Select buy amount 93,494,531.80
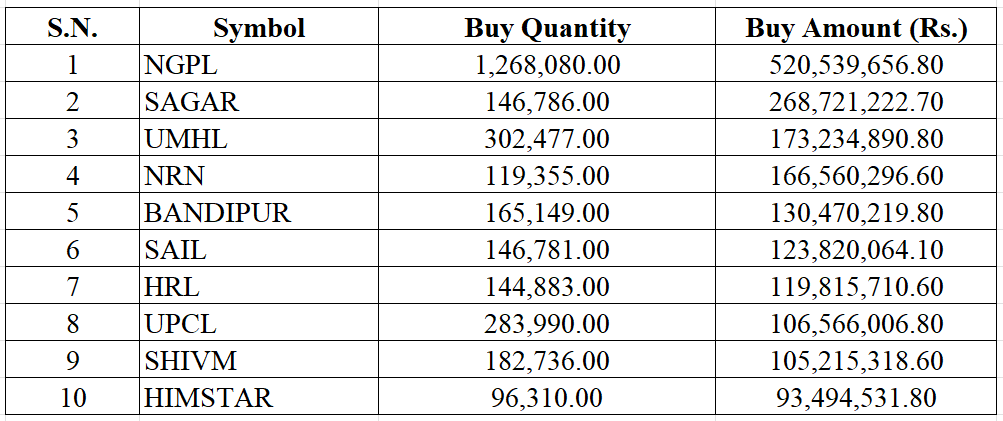 pyautogui.click(x=856, y=398)
